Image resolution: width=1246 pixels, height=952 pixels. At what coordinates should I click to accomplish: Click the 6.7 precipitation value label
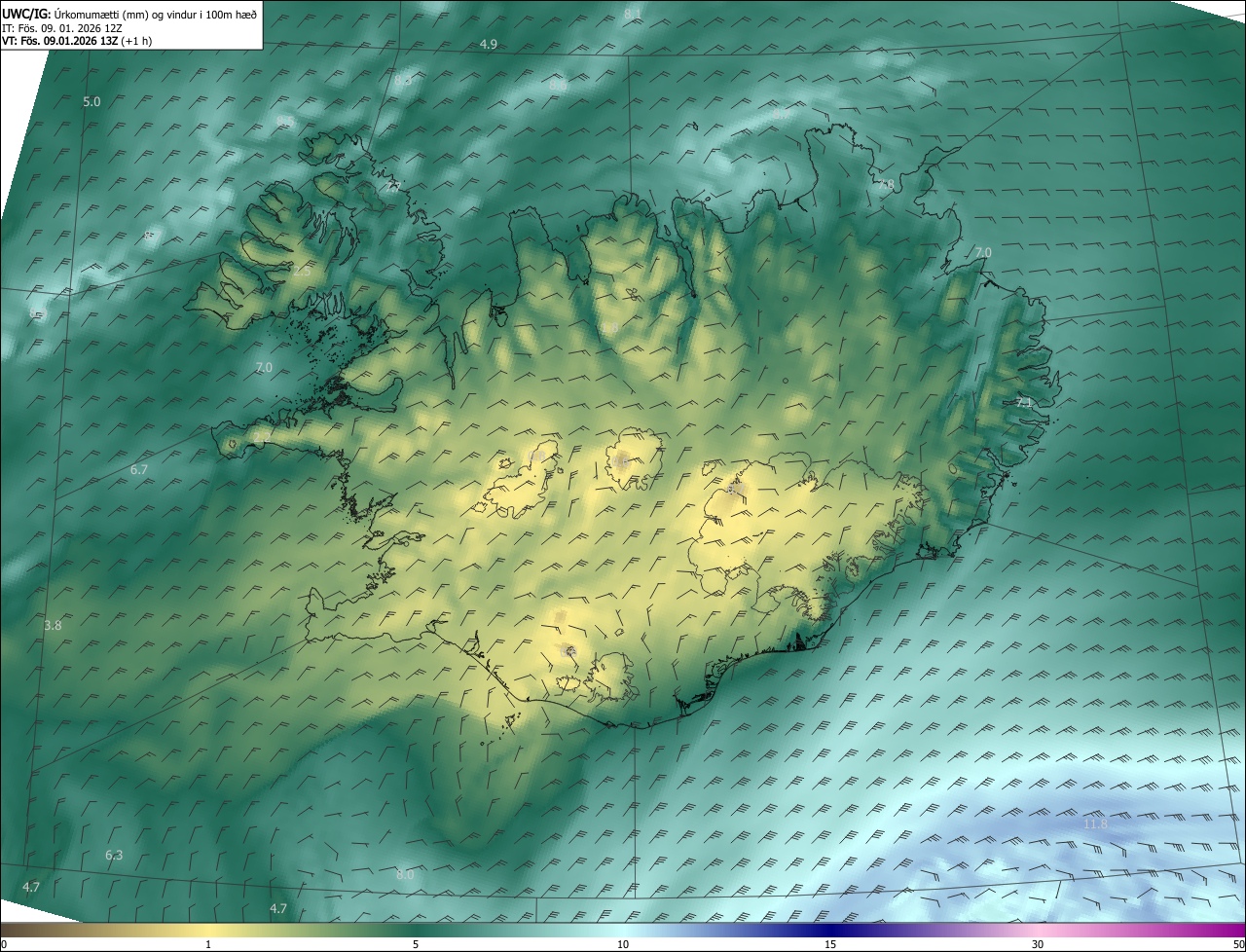point(139,469)
